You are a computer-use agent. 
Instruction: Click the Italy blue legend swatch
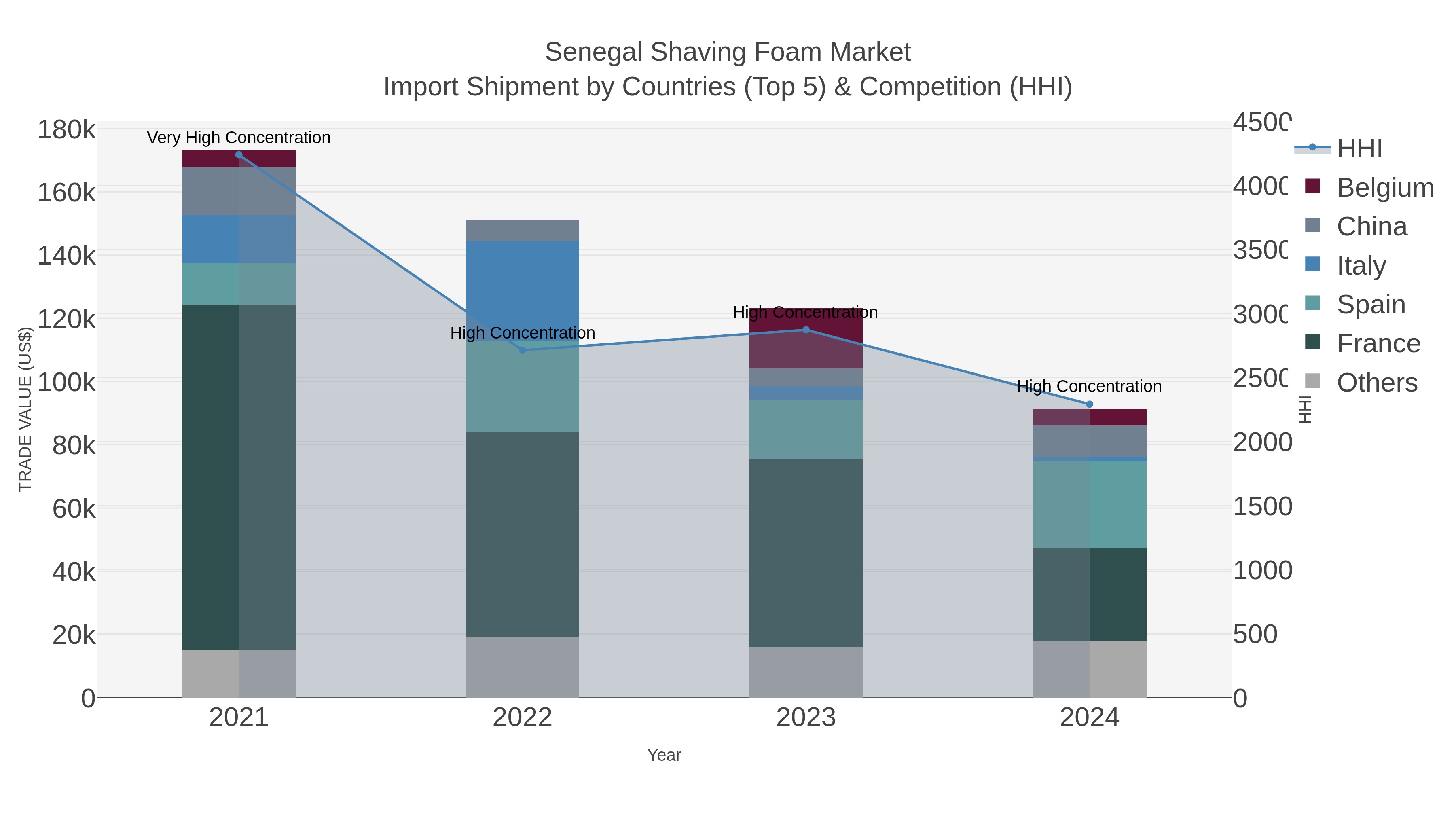pos(1312,264)
